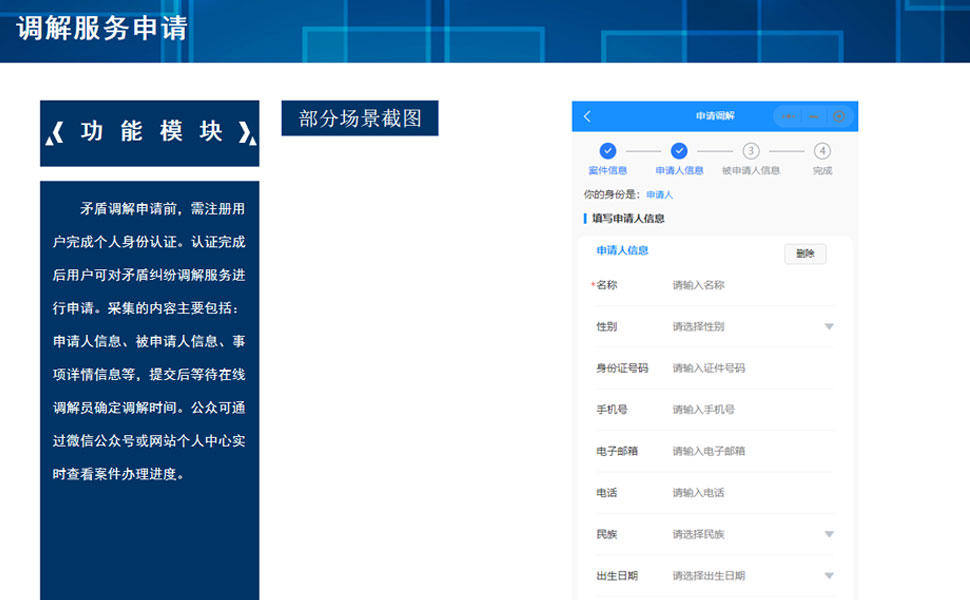Click the text line starting 后用户可对矛盾纠纷
Image resolution: width=970 pixels, height=600 pixels.
[149, 275]
